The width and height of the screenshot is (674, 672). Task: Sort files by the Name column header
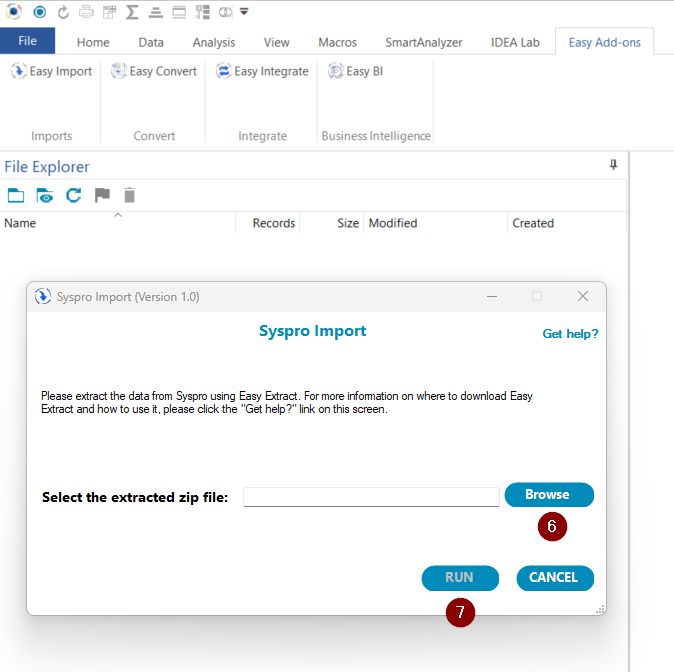coord(20,223)
